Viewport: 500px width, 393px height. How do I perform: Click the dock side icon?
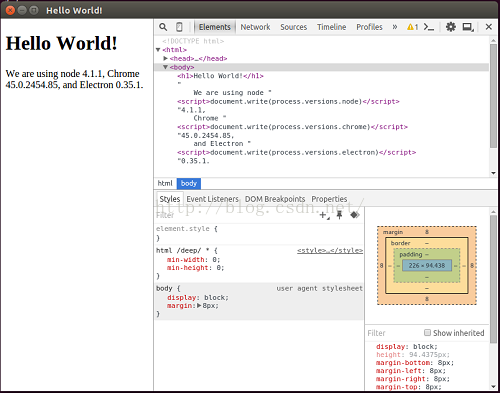[468, 27]
